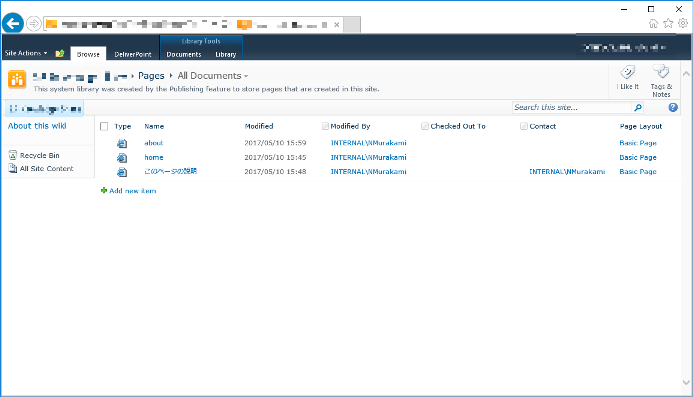Image resolution: width=693 pixels, height=397 pixels.
Task: Select the DeliverPoint ribbon tab
Action: [133, 54]
